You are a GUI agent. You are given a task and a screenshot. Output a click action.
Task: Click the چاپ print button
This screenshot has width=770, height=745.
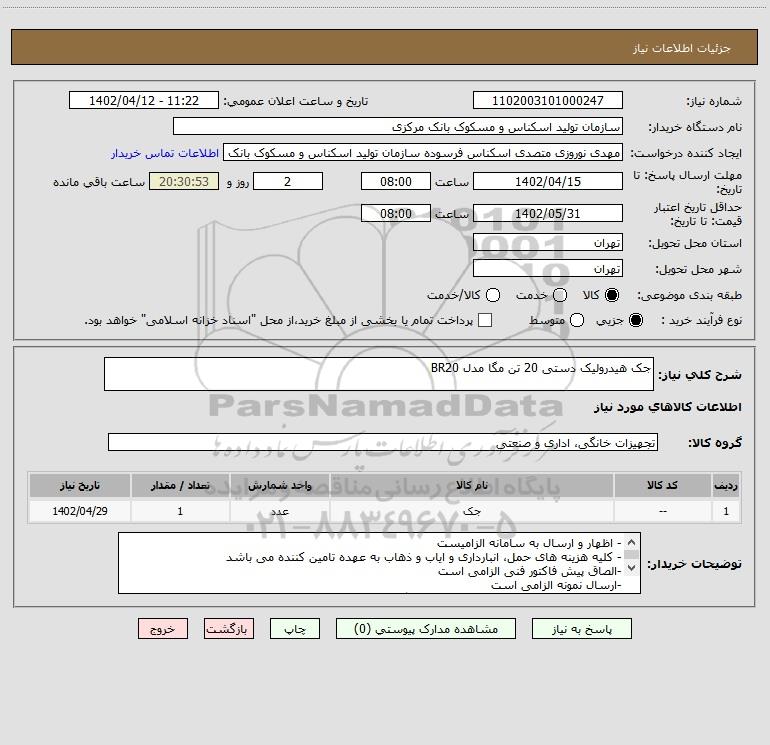(x=295, y=629)
